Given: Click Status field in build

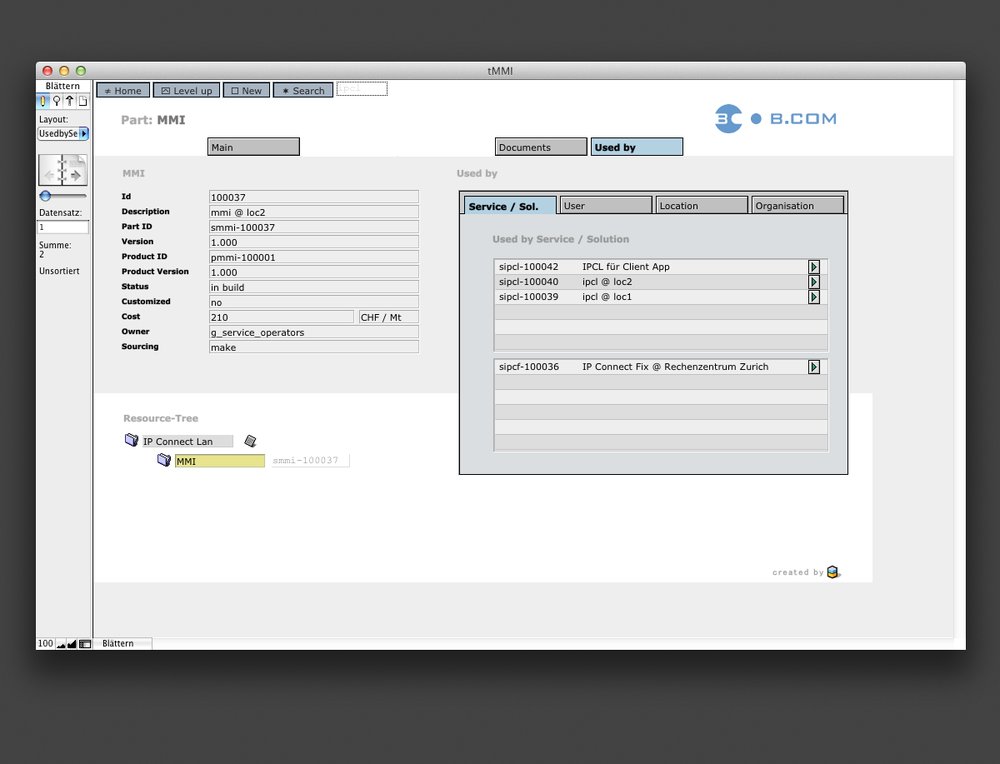Looking at the screenshot, I should (314, 287).
